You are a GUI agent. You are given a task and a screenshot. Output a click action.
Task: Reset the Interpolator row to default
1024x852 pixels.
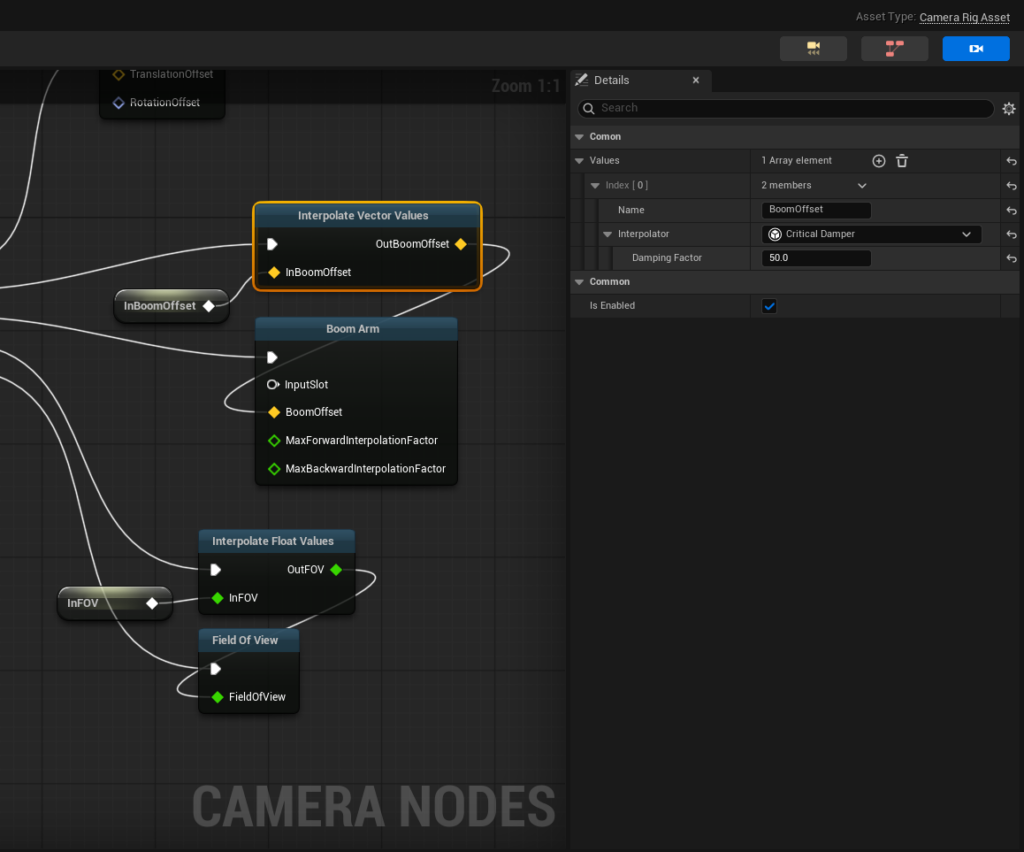(1012, 234)
